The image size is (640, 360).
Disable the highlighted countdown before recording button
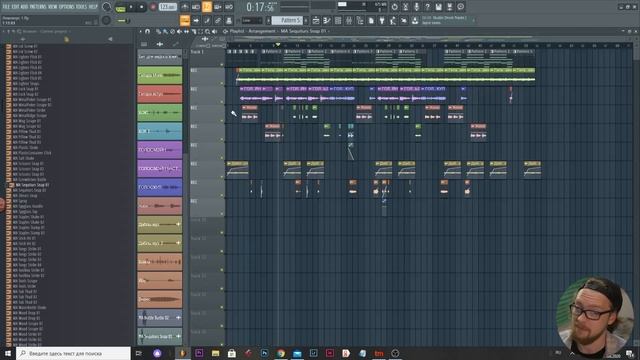point(207,7)
